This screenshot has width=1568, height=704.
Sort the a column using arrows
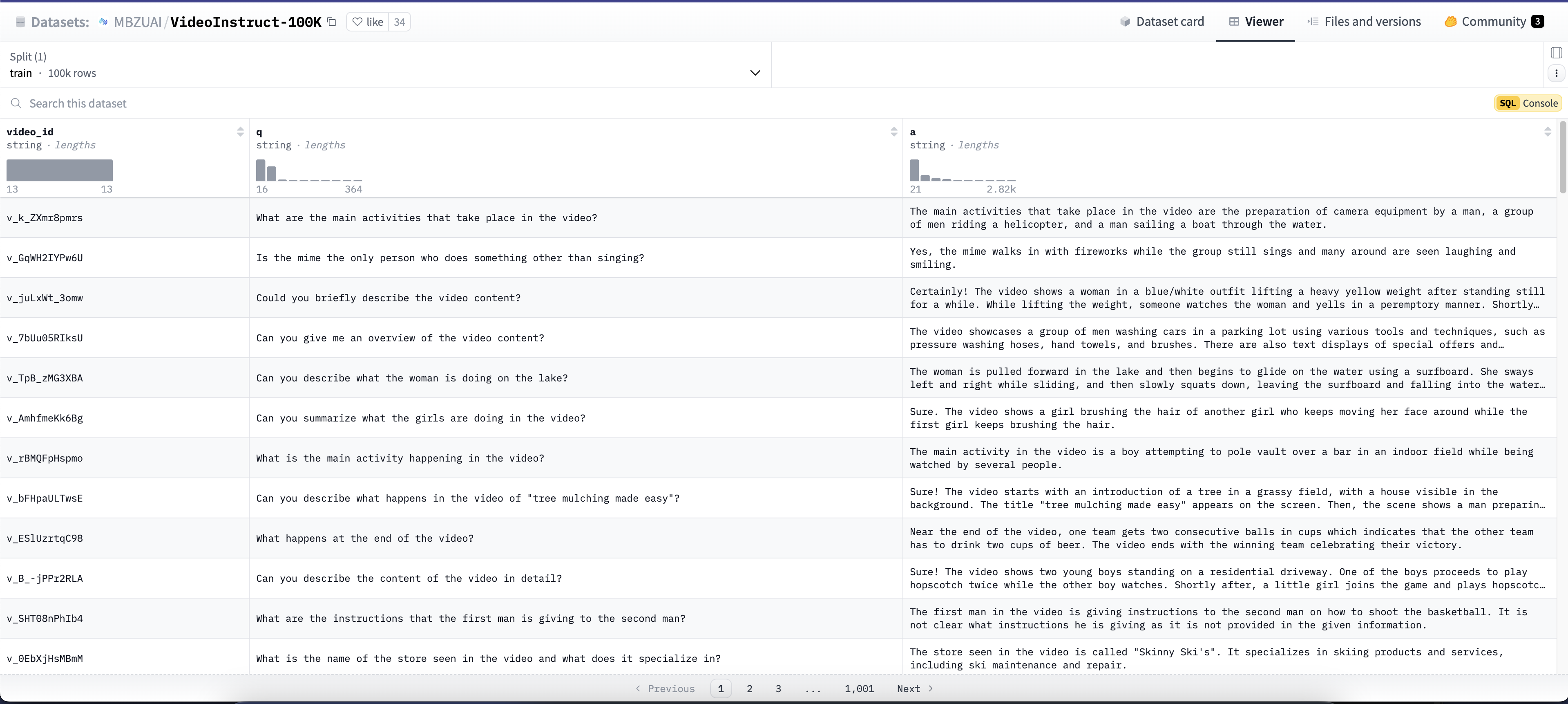(1547, 132)
